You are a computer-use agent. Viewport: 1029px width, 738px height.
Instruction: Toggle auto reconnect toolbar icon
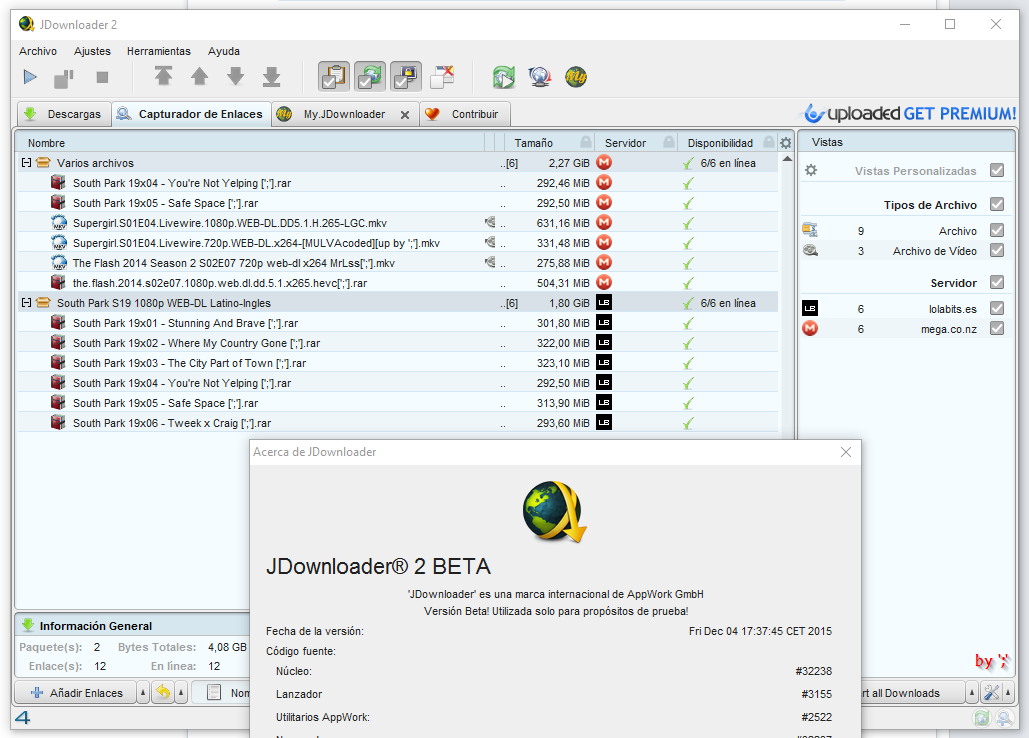click(370, 77)
